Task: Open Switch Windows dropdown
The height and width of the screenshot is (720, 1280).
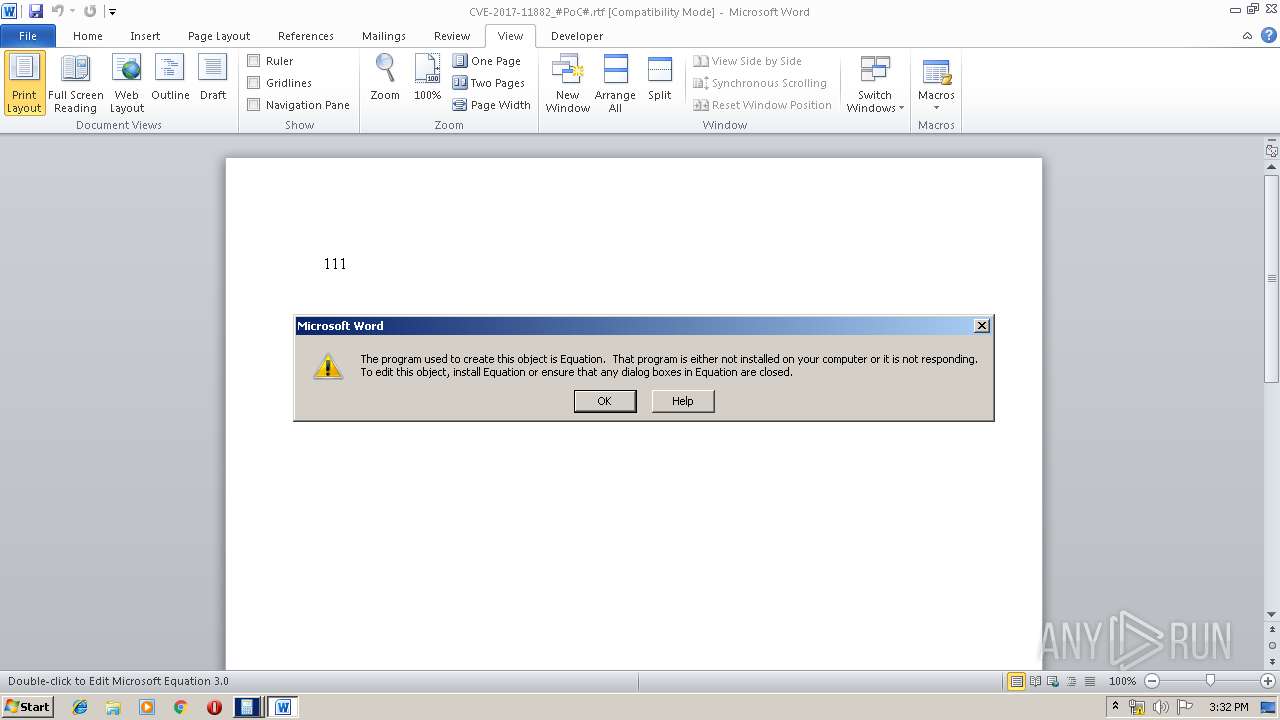Action: (875, 83)
